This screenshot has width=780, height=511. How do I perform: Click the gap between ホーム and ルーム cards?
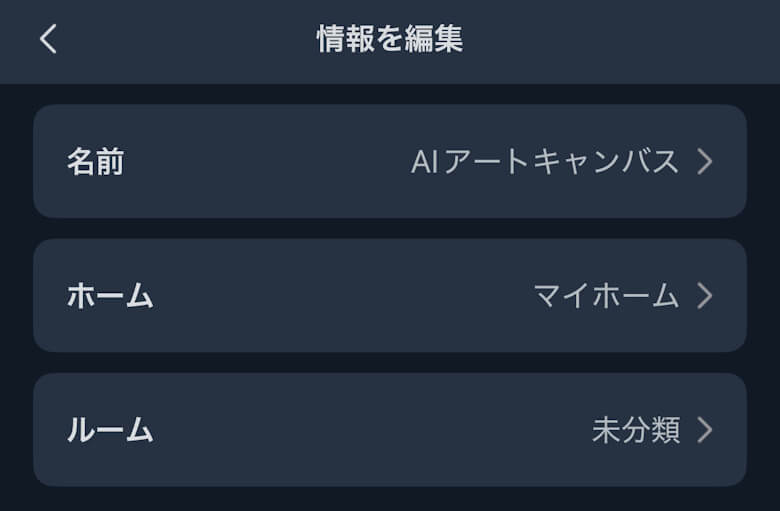point(390,362)
